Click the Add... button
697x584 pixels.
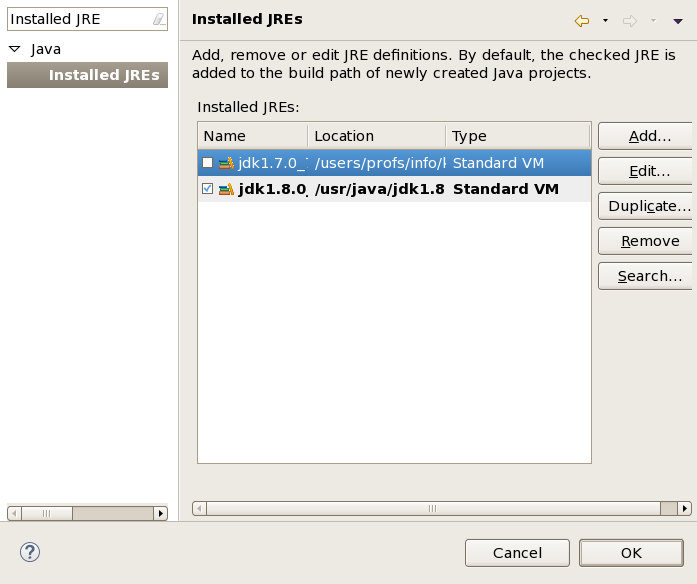645,136
